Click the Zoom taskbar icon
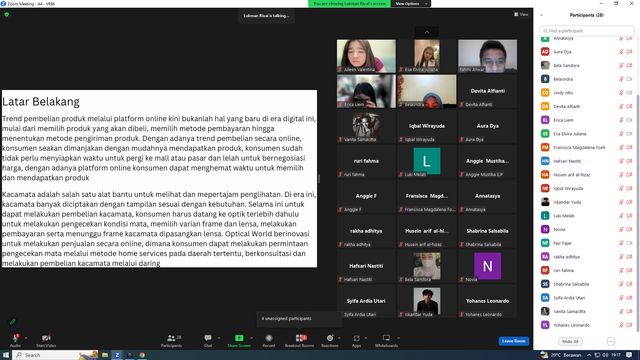Viewport: 640px width, 360px height. pos(117,355)
